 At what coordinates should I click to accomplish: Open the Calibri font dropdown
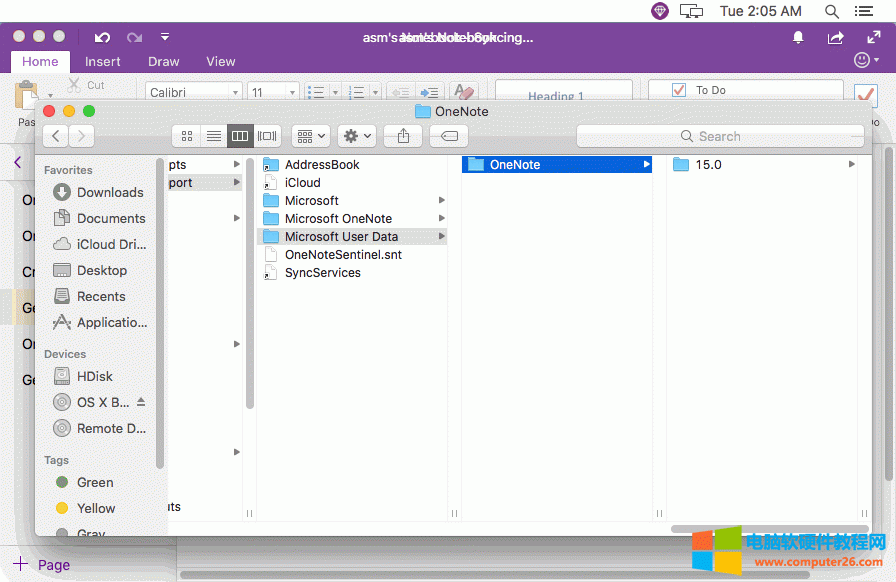pyautogui.click(x=193, y=91)
